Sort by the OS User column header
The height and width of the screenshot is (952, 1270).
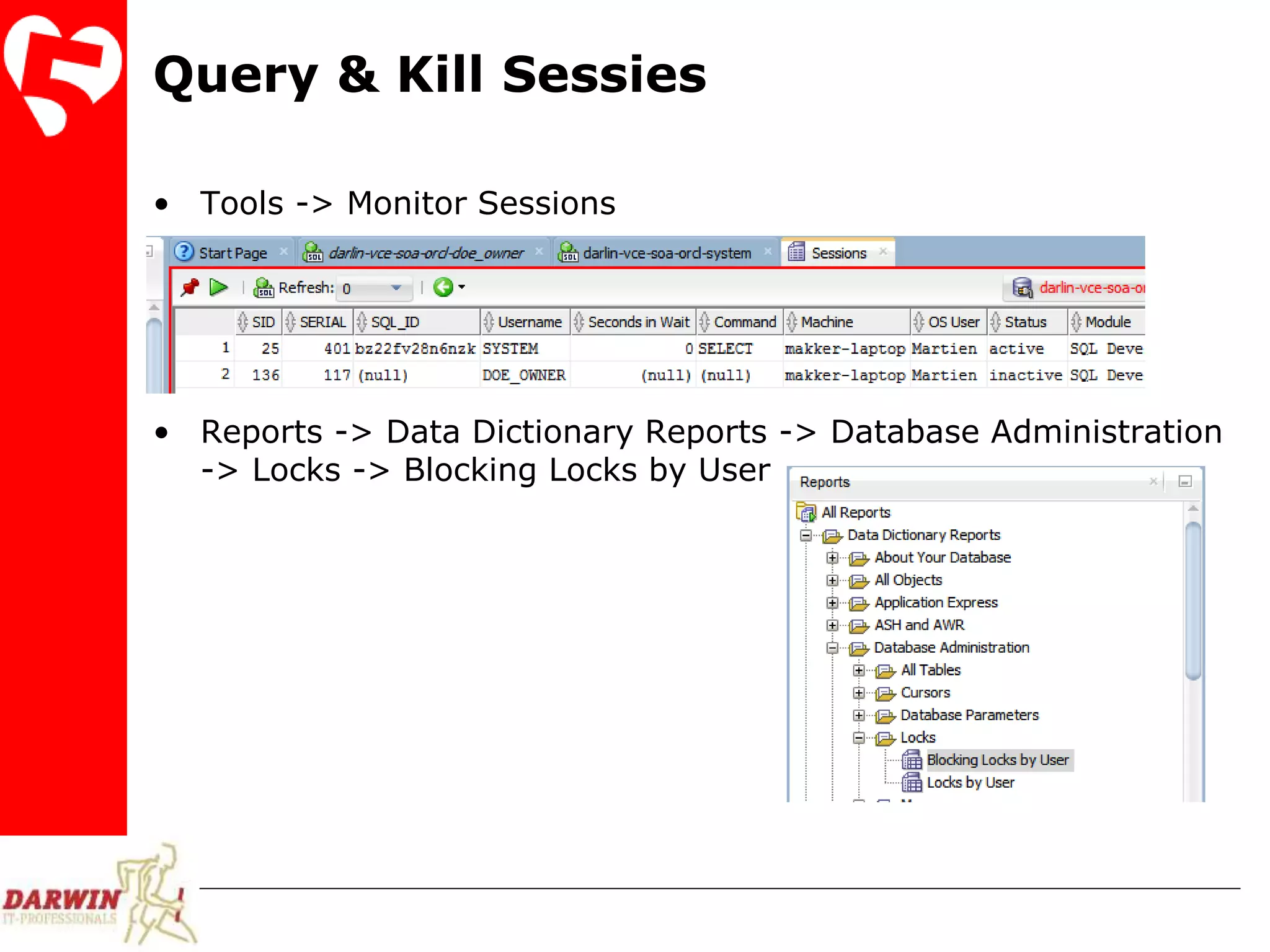pyautogui.click(x=948, y=322)
